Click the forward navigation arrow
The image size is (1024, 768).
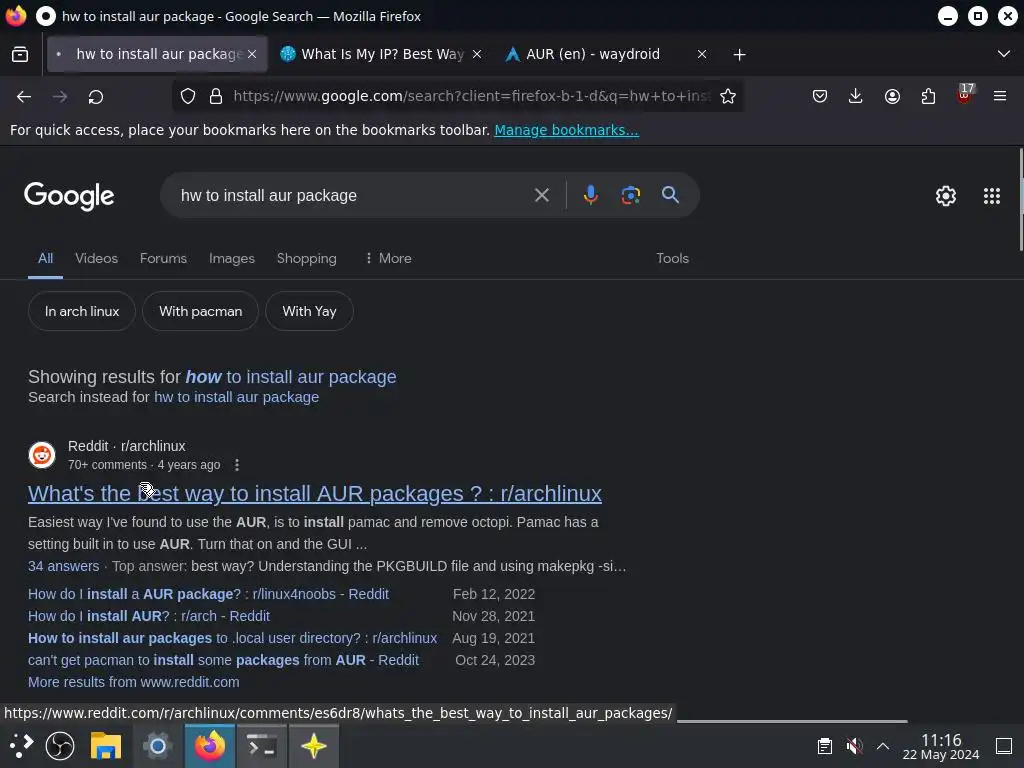pyautogui.click(x=60, y=97)
